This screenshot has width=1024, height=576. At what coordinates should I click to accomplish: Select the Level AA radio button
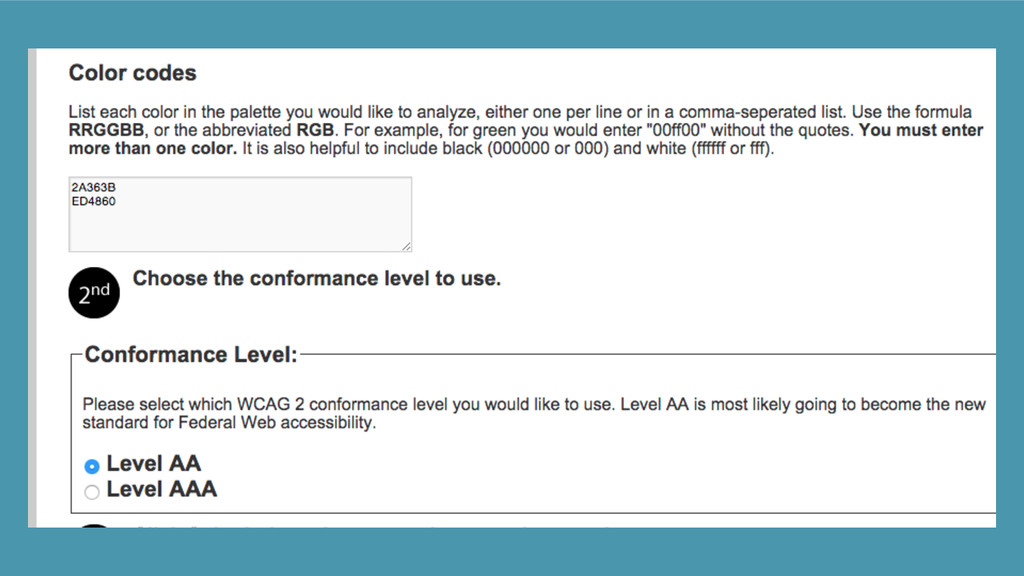click(x=91, y=466)
